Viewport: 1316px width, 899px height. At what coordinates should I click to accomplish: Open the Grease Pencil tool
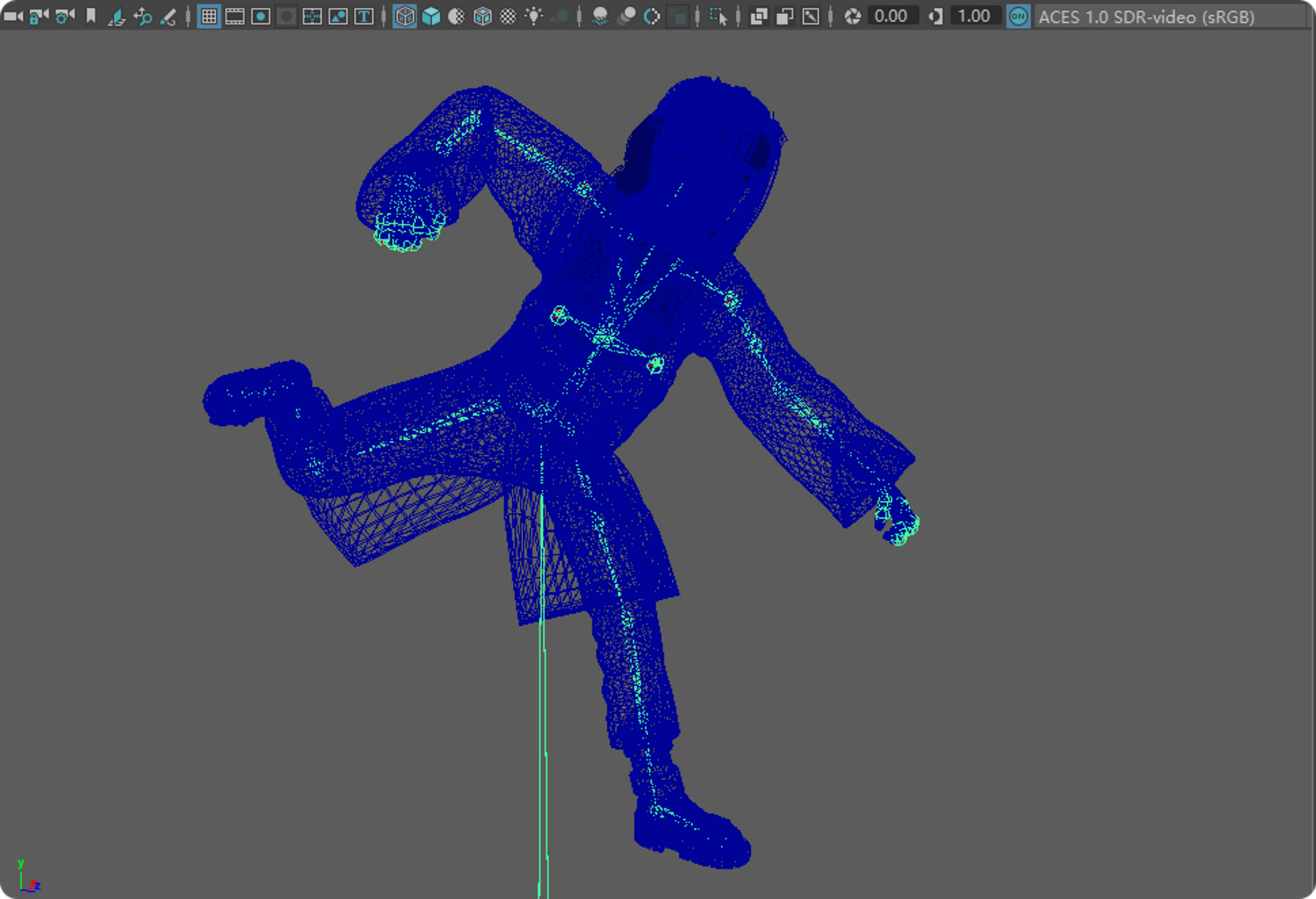[168, 16]
